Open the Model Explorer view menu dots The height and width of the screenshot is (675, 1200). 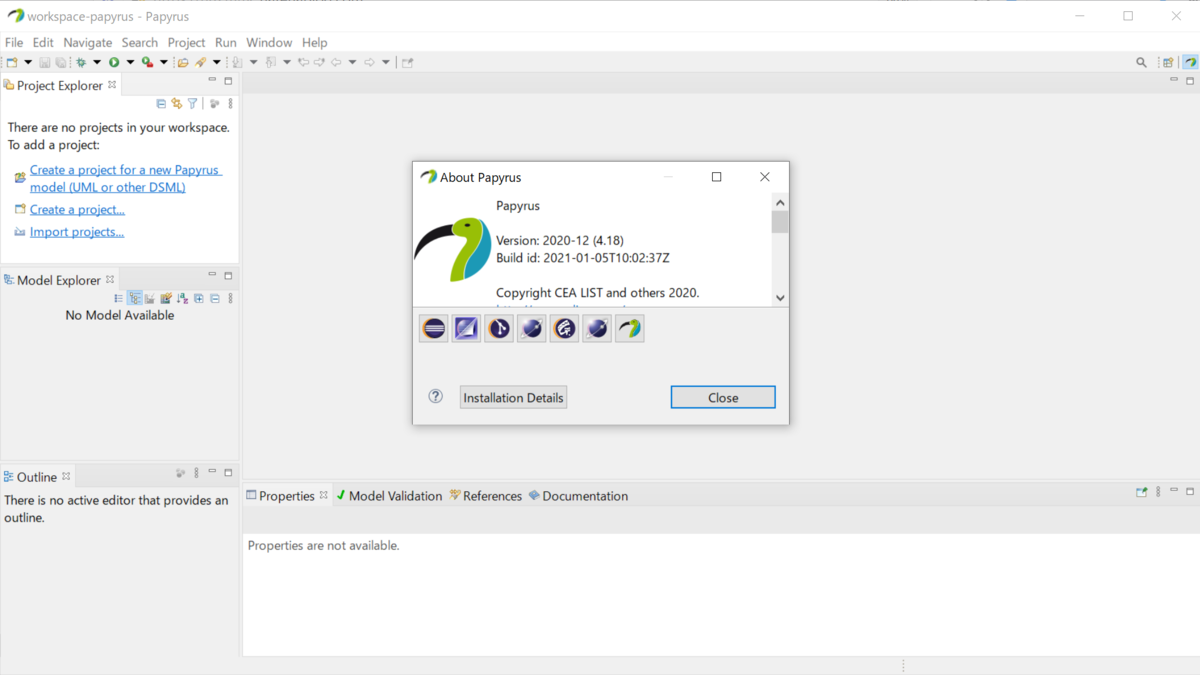coord(231,298)
